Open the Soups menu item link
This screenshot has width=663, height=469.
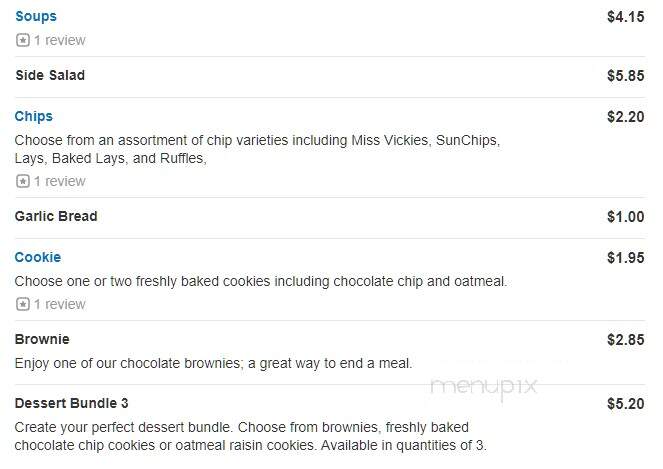tap(36, 16)
